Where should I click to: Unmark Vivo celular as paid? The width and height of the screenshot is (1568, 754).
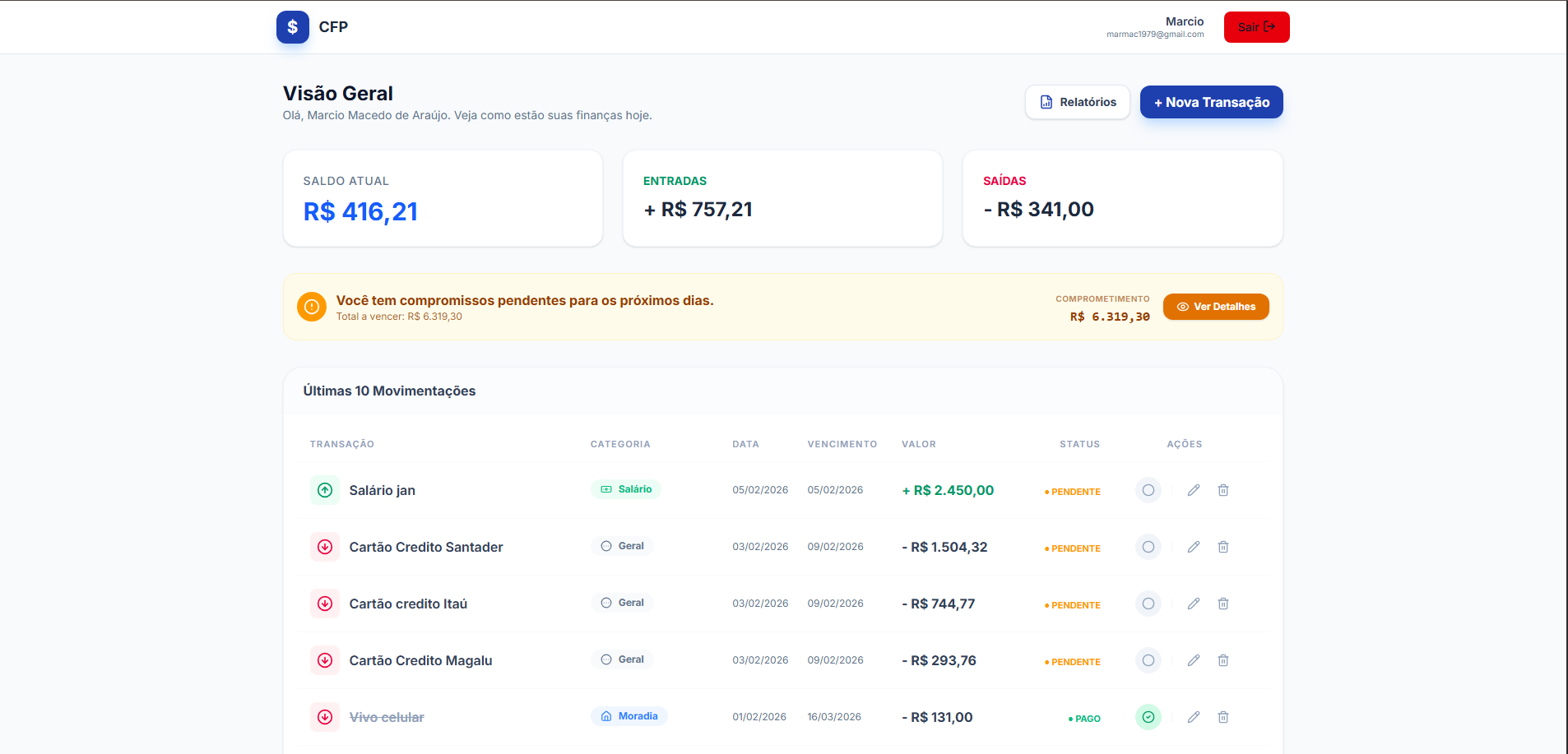pos(1148,717)
